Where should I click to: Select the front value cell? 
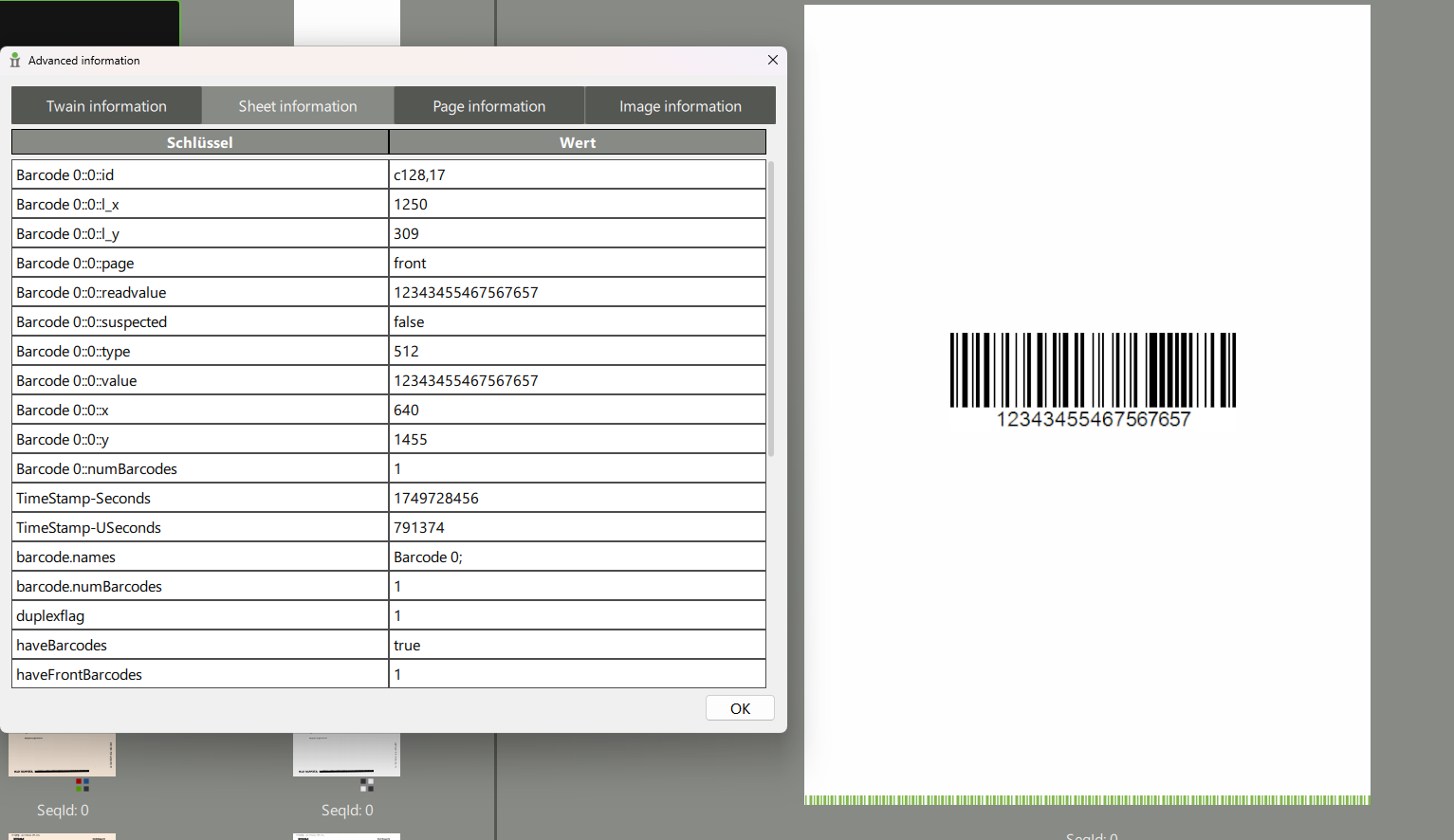578,263
